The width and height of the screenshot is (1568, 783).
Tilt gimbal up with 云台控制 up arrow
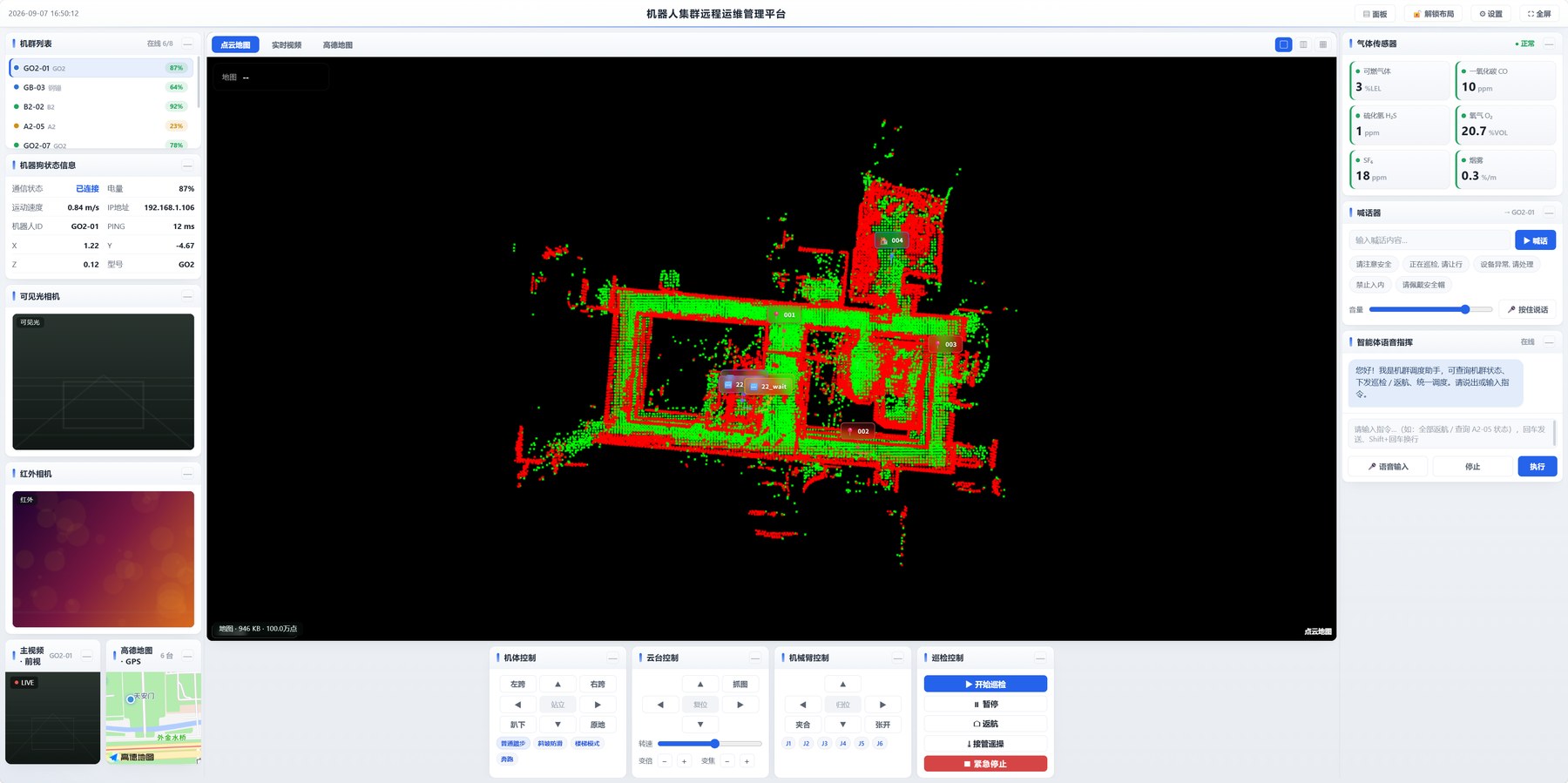(x=700, y=685)
